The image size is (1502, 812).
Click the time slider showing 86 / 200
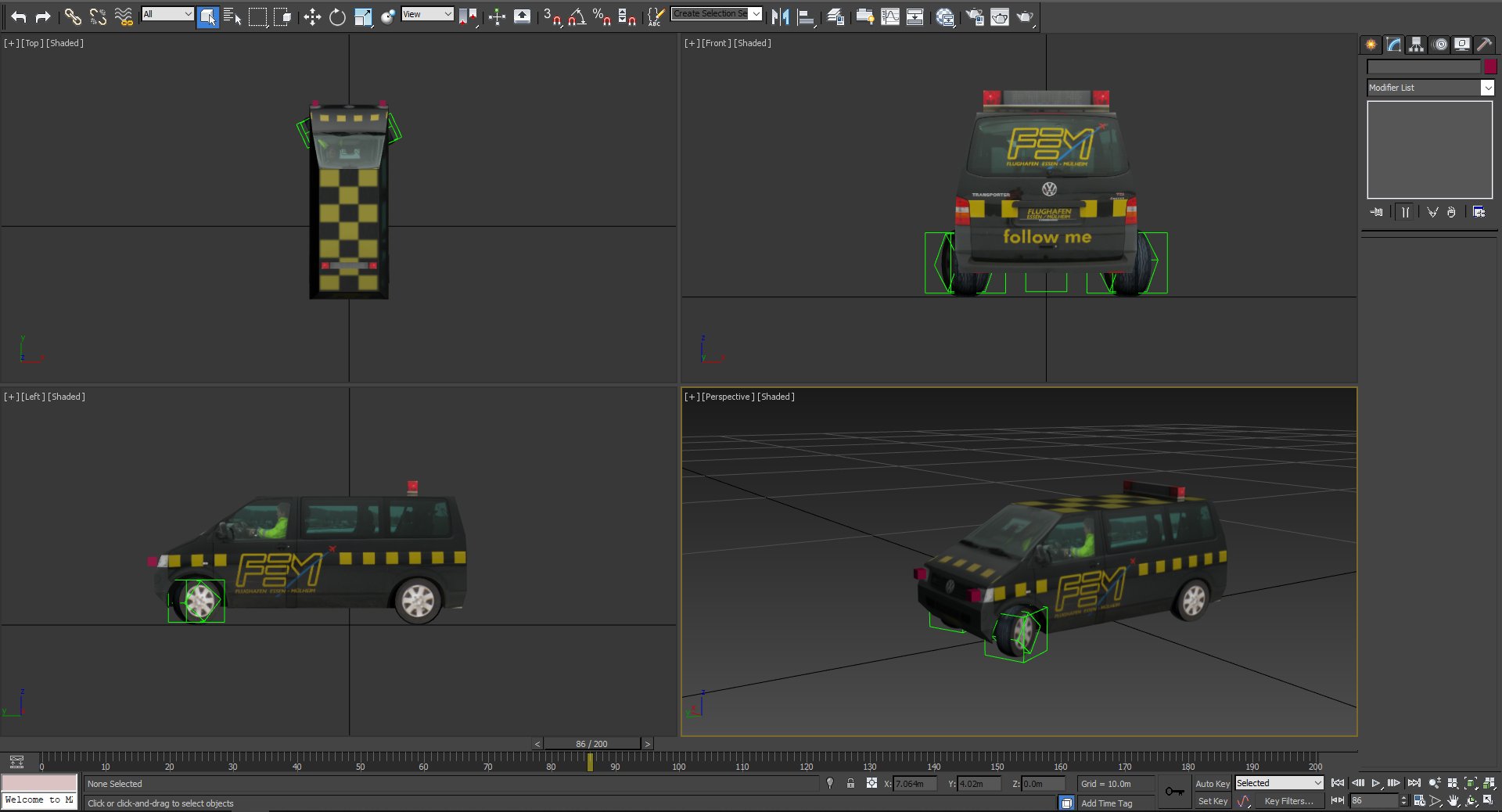point(592,744)
